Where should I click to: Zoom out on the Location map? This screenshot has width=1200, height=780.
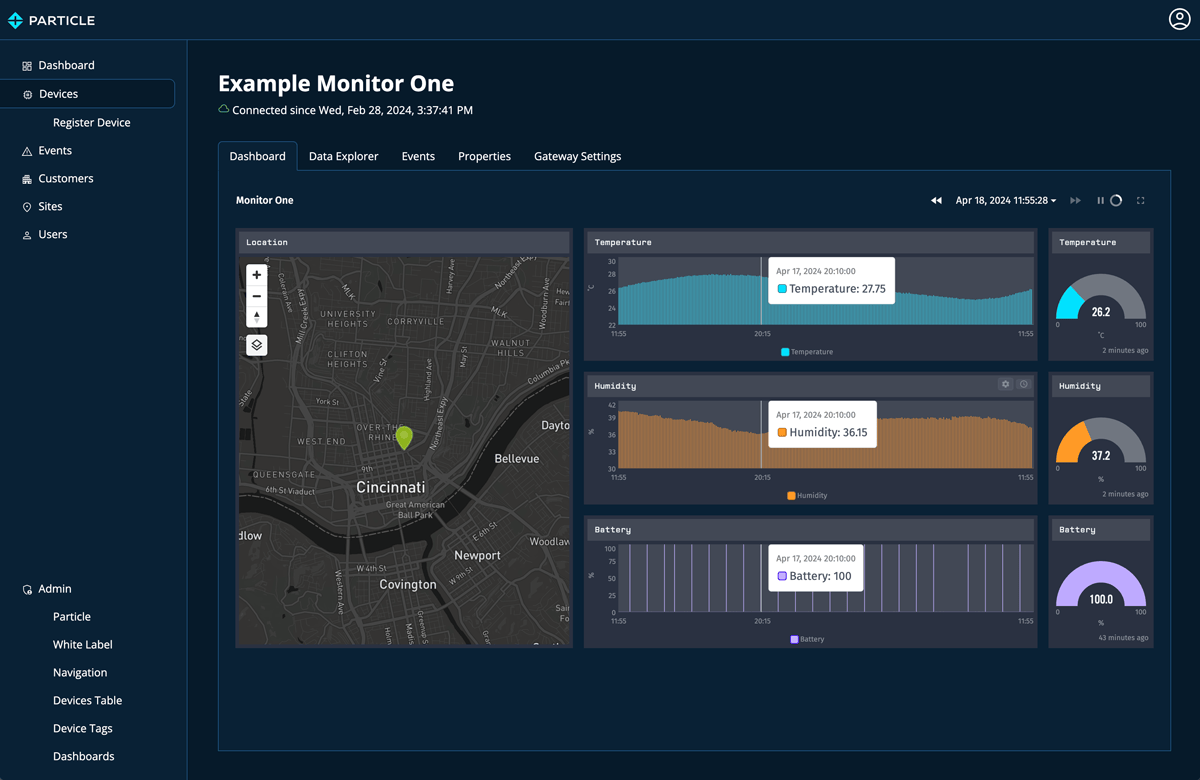click(x=256, y=296)
